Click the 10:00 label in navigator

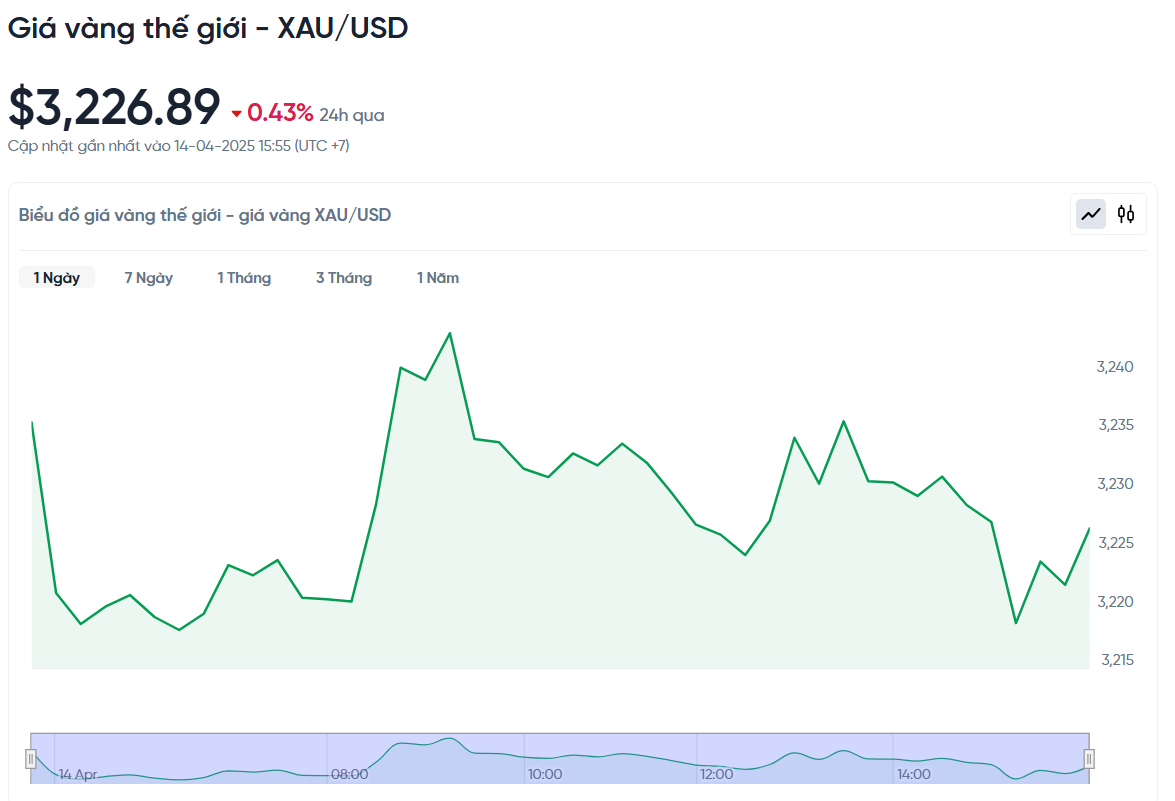[545, 774]
